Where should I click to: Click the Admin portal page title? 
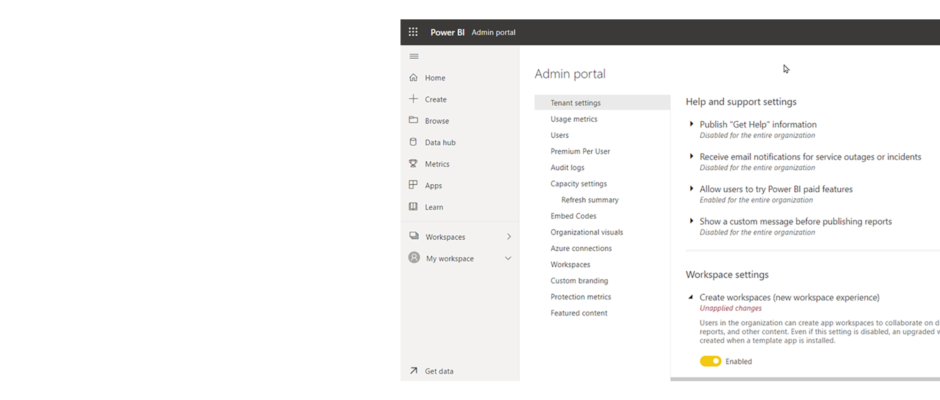[x=570, y=74]
